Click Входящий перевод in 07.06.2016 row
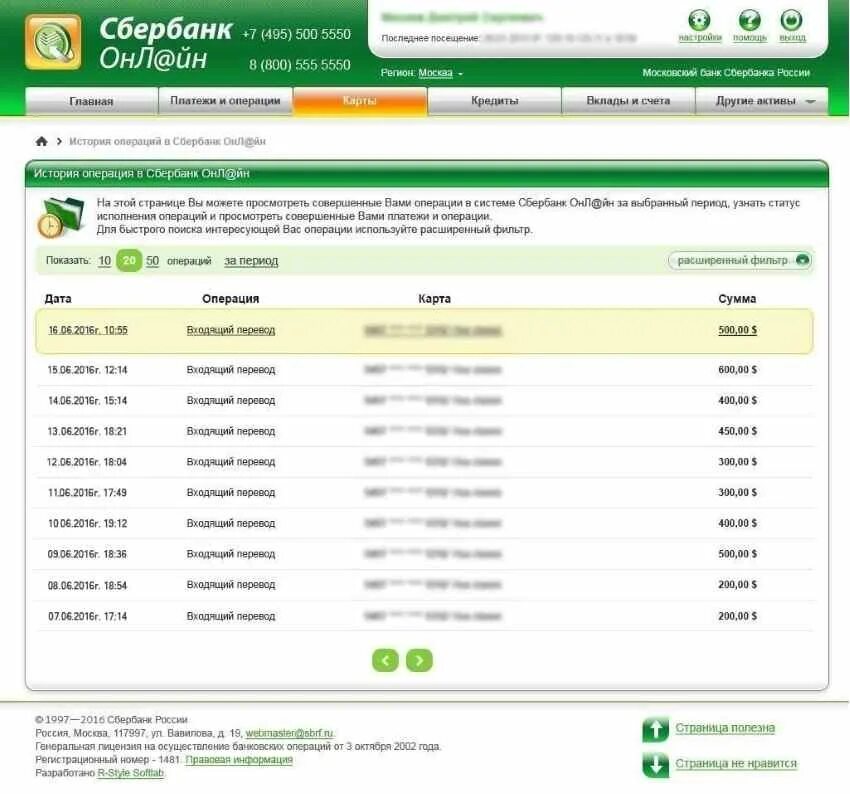The width and height of the screenshot is (850, 794). click(x=230, y=616)
